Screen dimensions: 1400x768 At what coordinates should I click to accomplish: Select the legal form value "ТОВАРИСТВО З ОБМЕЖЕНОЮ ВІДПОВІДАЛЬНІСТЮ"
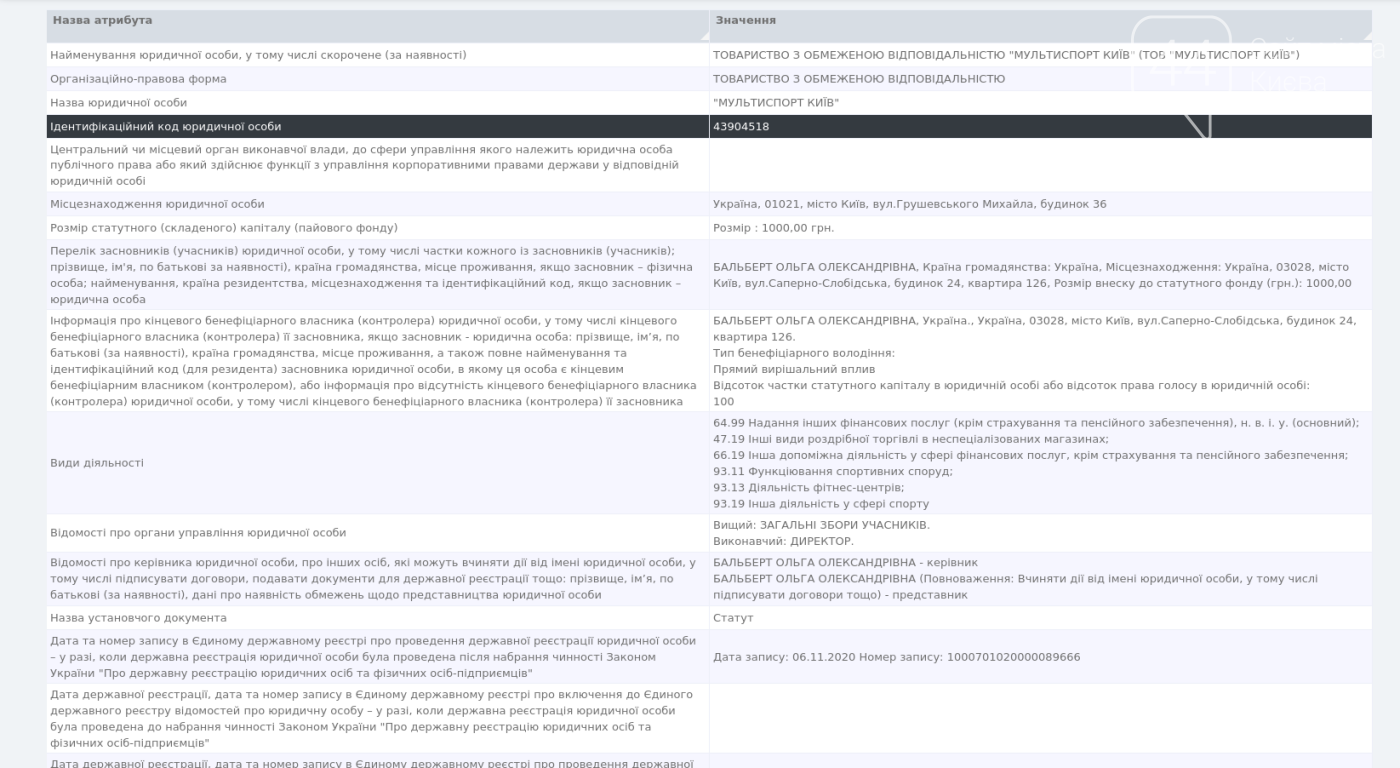859,79
